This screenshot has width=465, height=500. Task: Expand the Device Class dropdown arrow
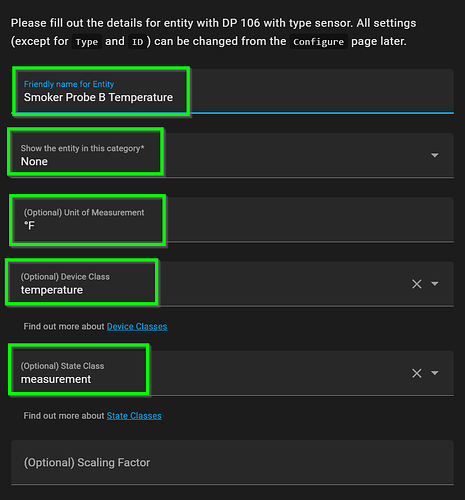pyautogui.click(x=435, y=284)
